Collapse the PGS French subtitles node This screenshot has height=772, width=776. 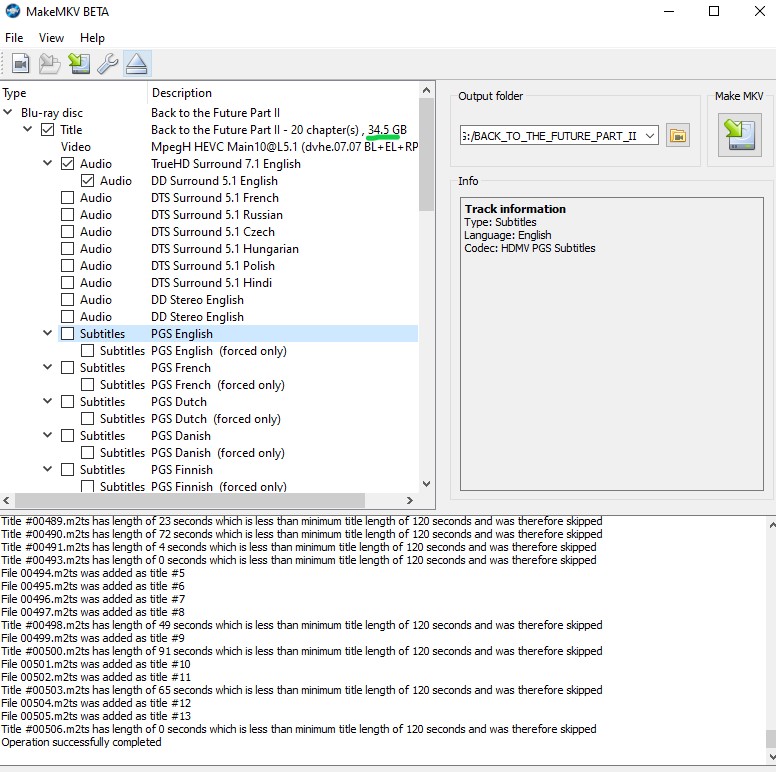pyautogui.click(x=48, y=367)
